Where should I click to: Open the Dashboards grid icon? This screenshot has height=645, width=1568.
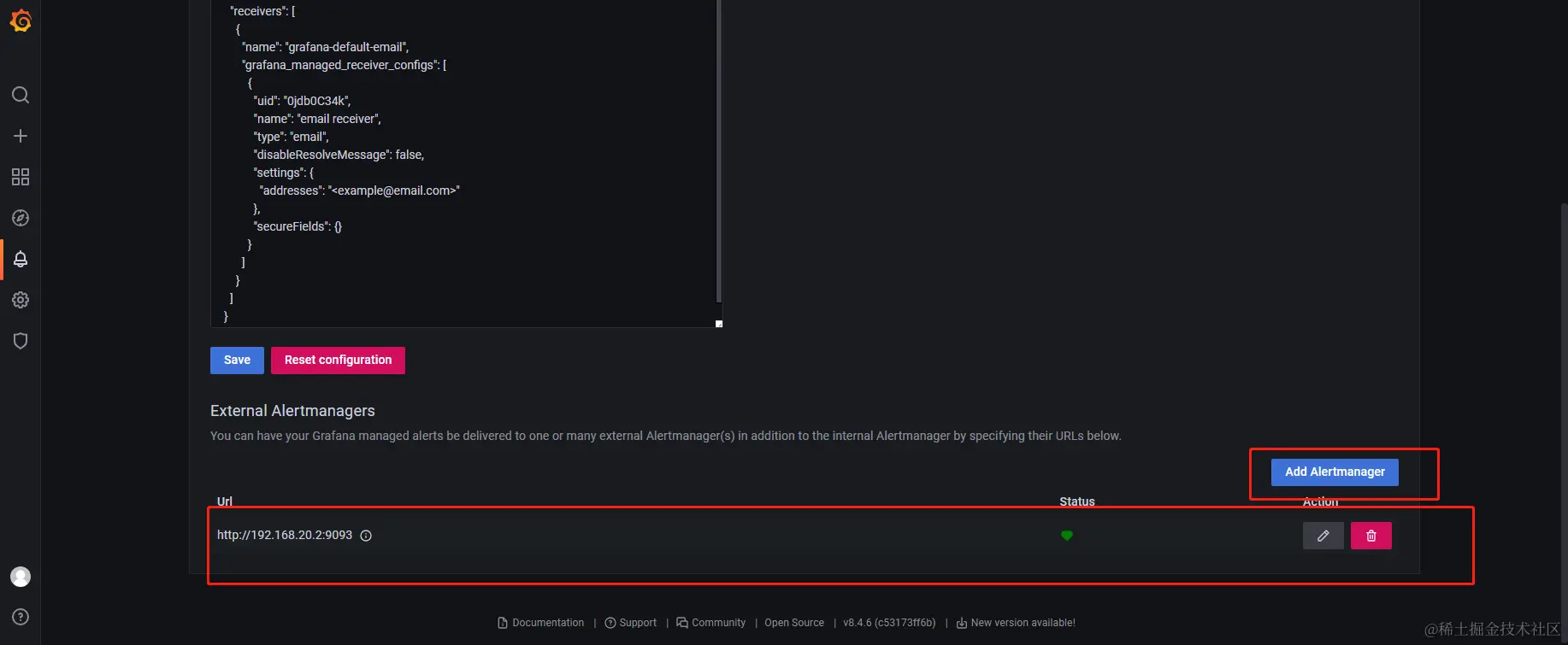point(21,177)
